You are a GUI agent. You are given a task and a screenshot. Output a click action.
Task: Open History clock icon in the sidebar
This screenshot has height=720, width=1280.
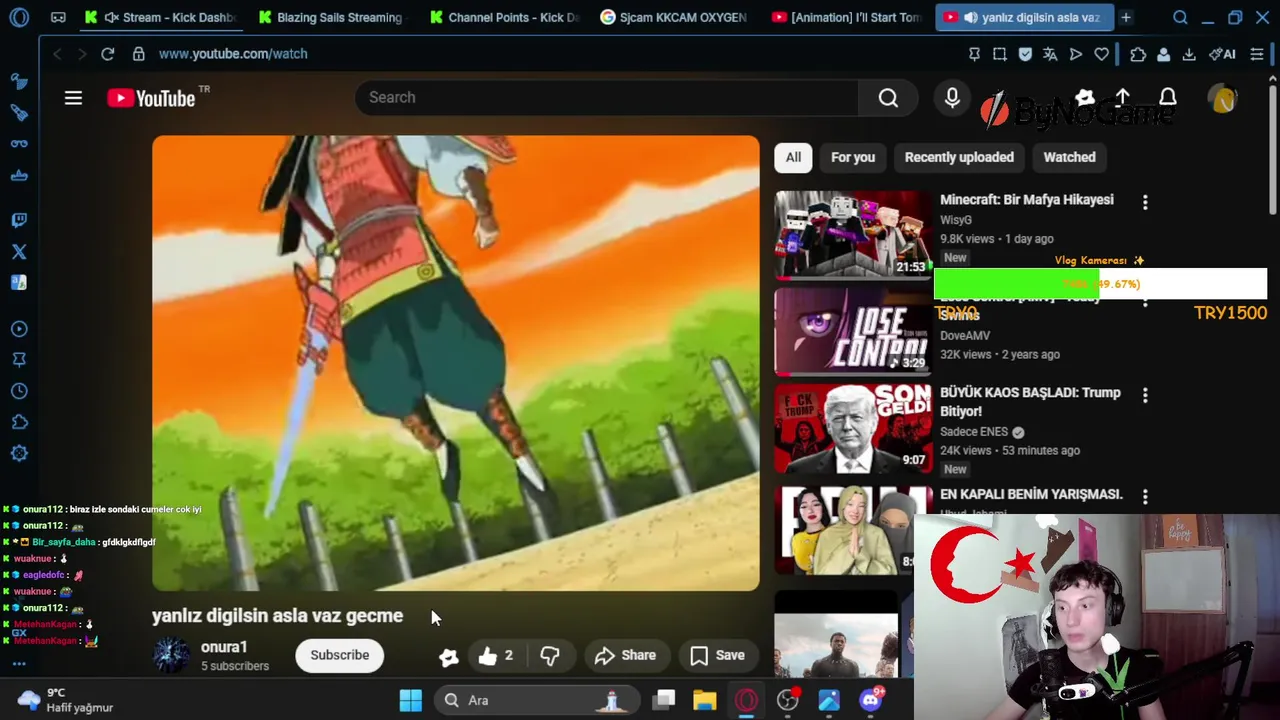[19, 391]
